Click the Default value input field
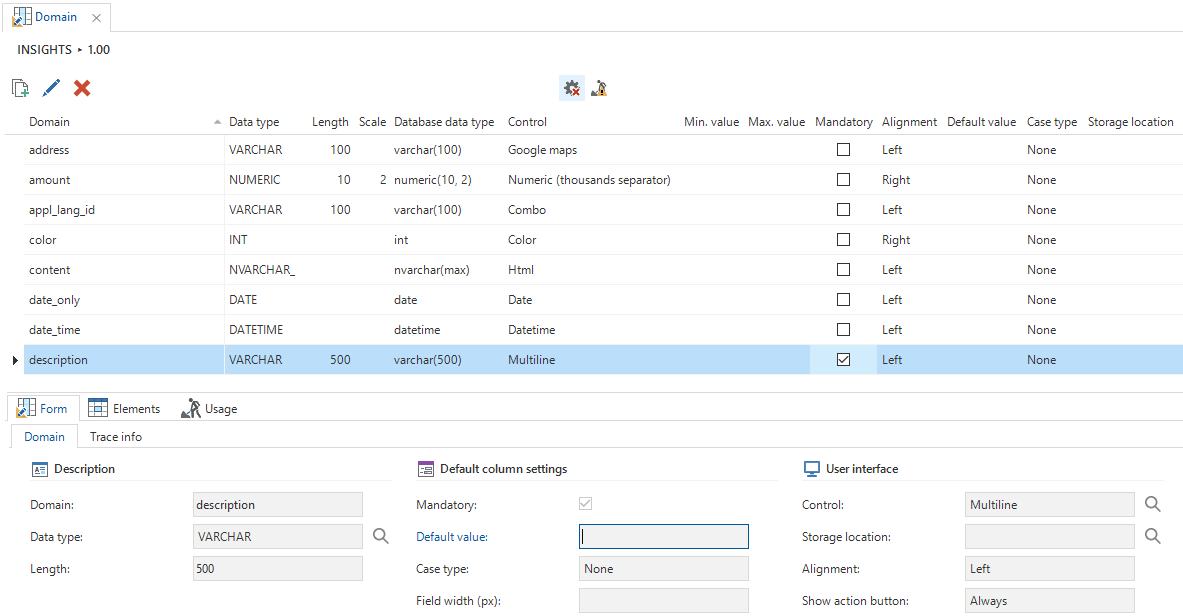Viewport: 1183px width, 616px height. [x=663, y=537]
